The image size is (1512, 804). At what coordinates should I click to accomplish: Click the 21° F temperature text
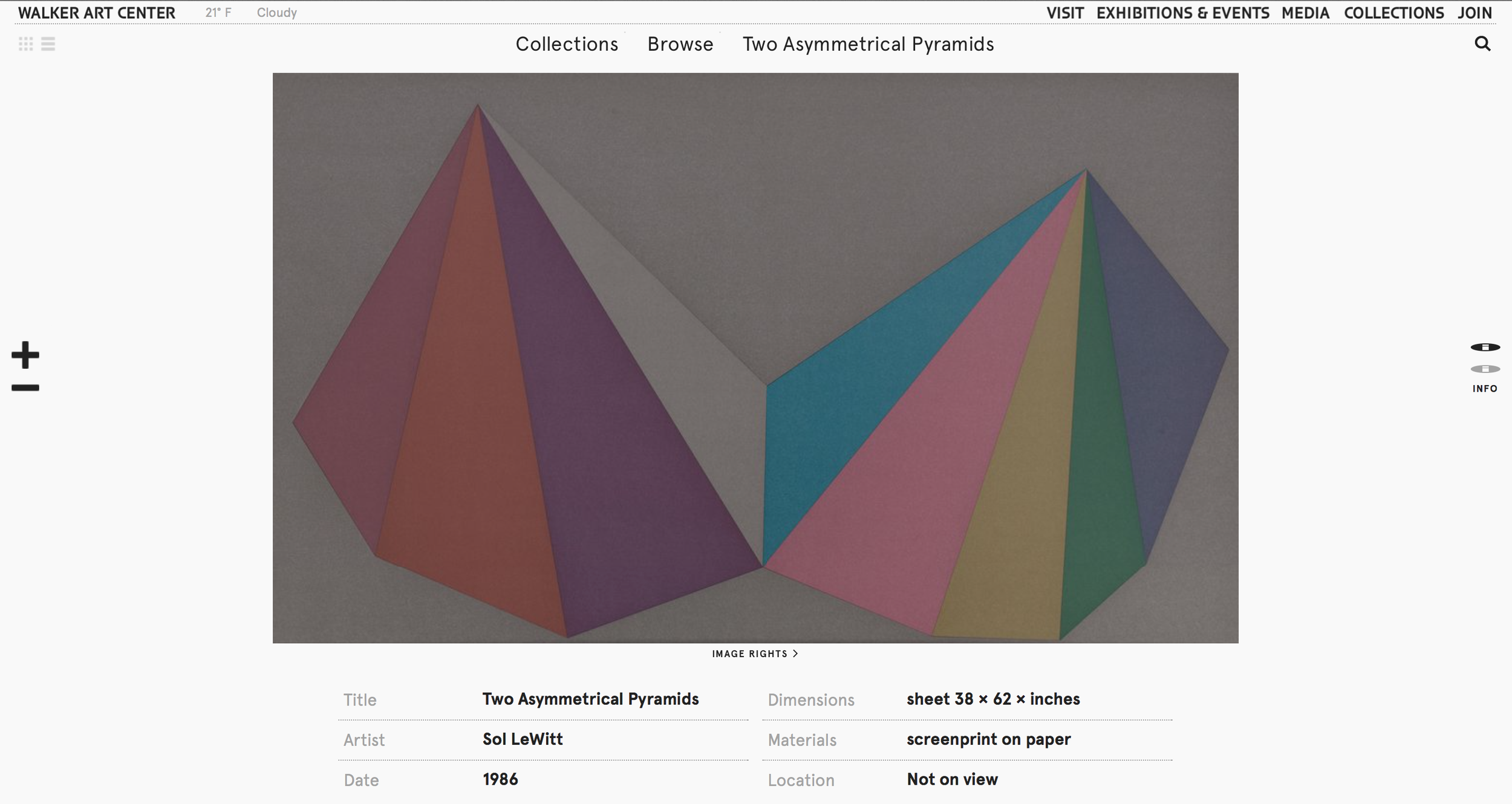(x=218, y=13)
